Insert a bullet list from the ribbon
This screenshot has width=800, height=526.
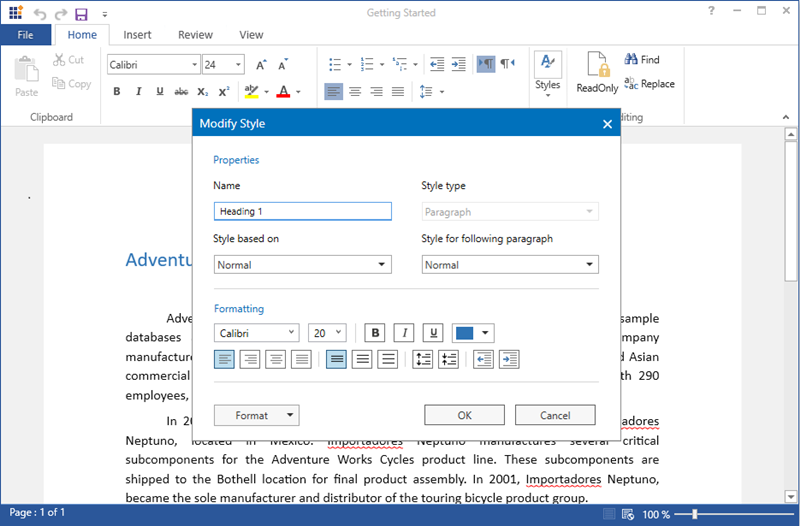[x=335, y=64]
